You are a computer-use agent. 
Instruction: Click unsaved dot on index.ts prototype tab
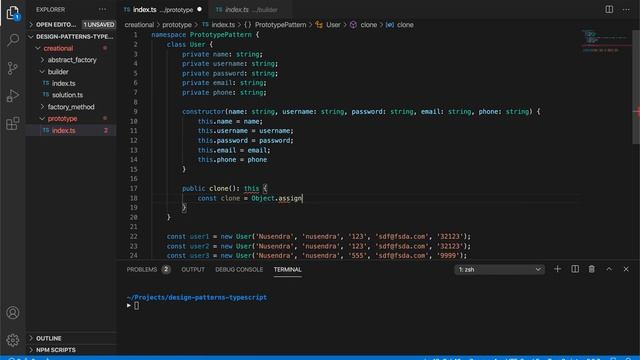[199, 9]
